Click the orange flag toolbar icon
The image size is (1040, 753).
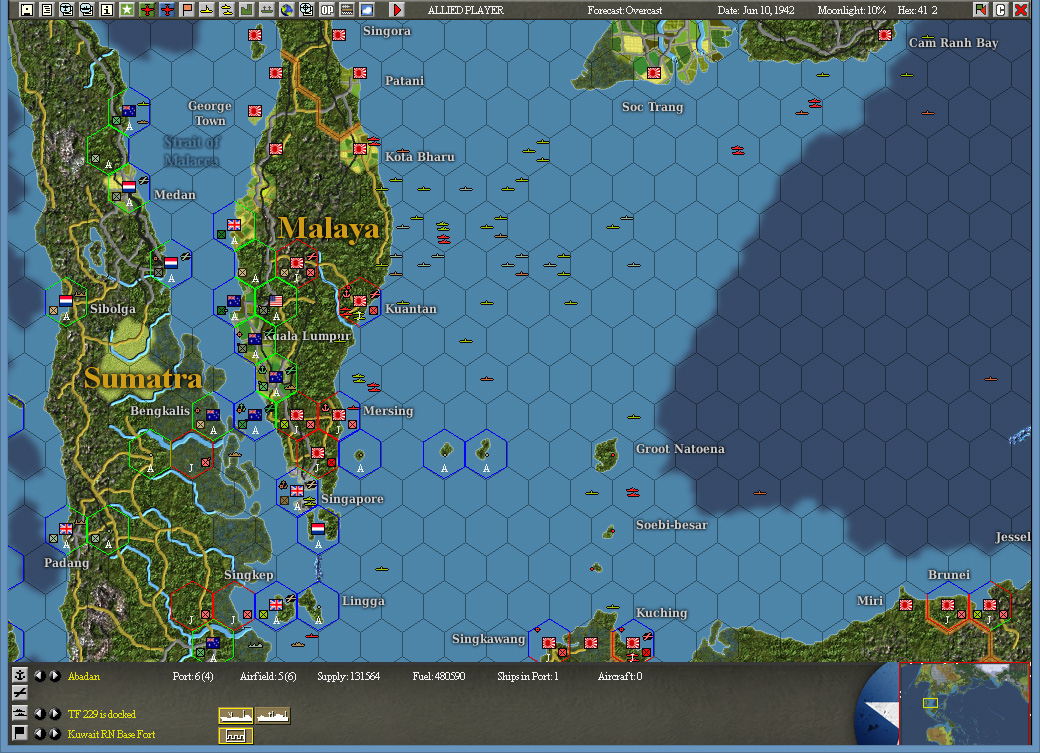pos(186,11)
